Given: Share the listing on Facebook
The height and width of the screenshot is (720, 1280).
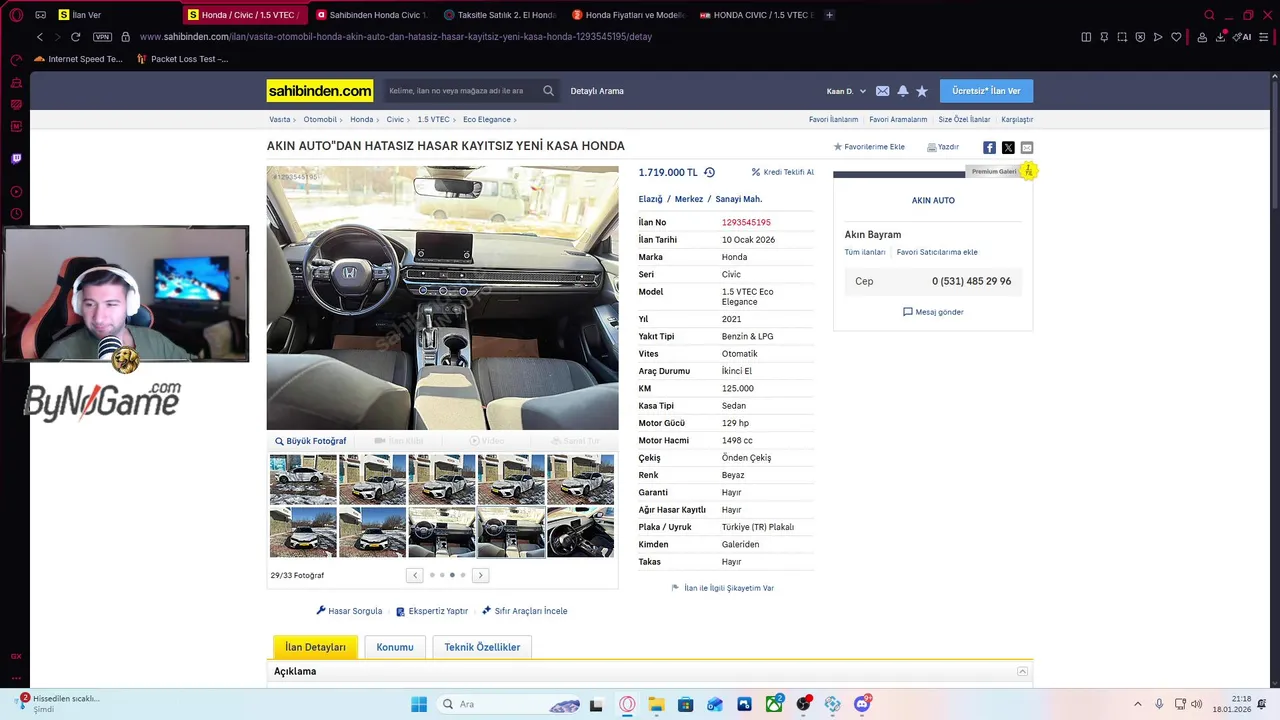Looking at the screenshot, I should (989, 147).
